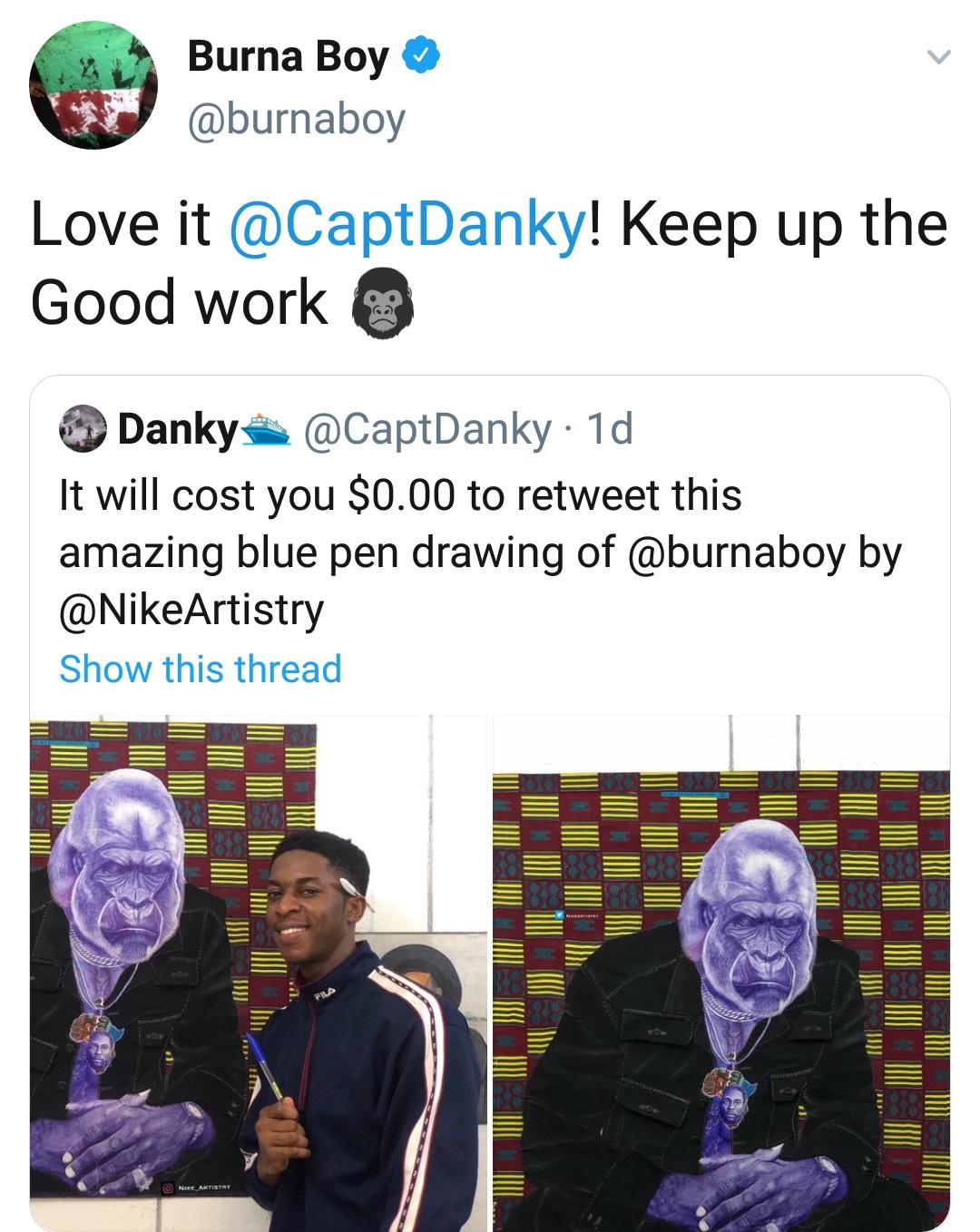Click the Danky name in the quoted tweet

pos(178,429)
